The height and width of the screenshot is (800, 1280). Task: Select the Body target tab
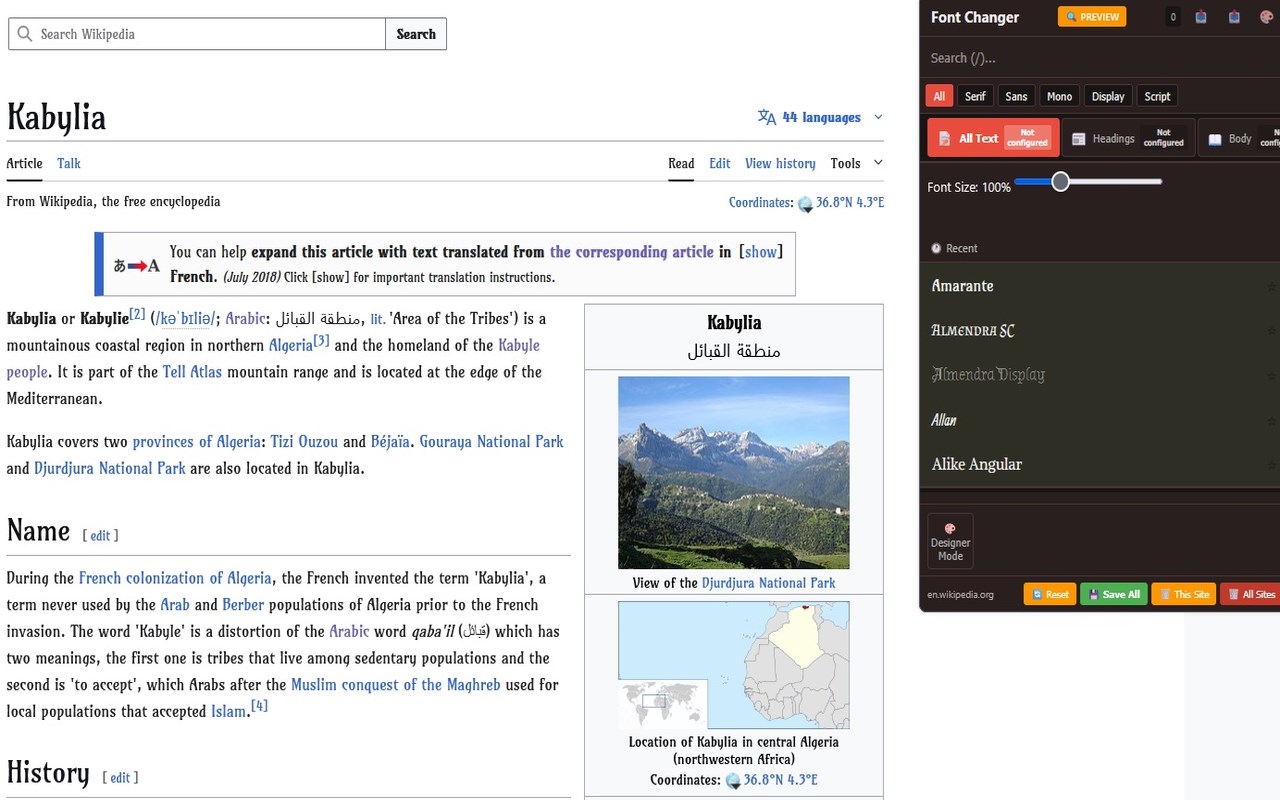[x=1240, y=138]
